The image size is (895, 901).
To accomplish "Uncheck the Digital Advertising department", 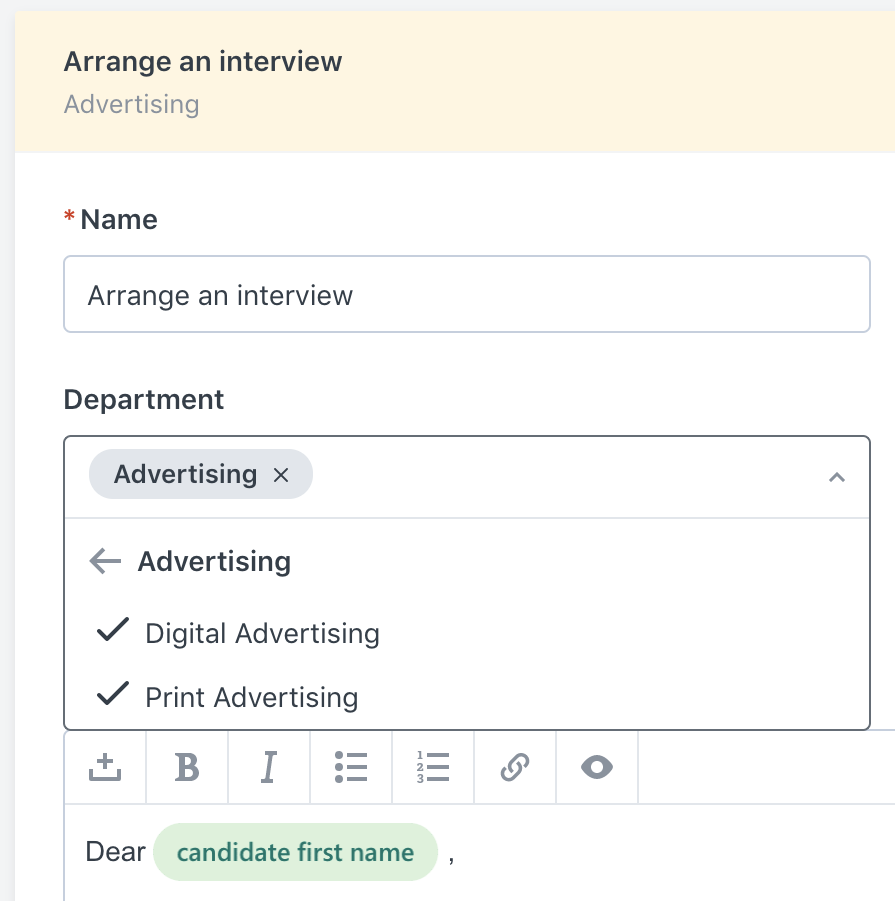I will pyautogui.click(x=262, y=633).
